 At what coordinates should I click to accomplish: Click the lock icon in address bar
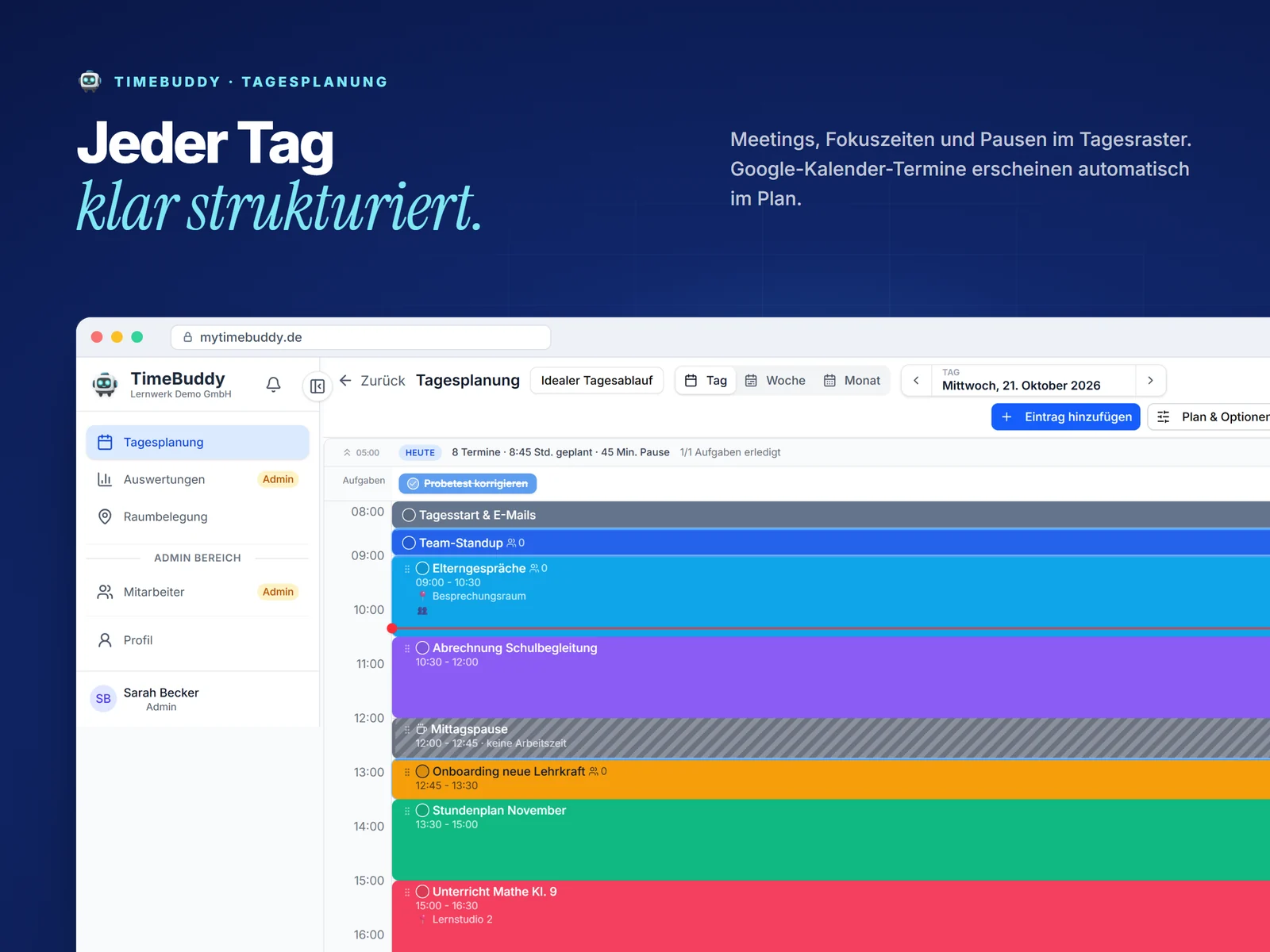pyautogui.click(x=188, y=337)
